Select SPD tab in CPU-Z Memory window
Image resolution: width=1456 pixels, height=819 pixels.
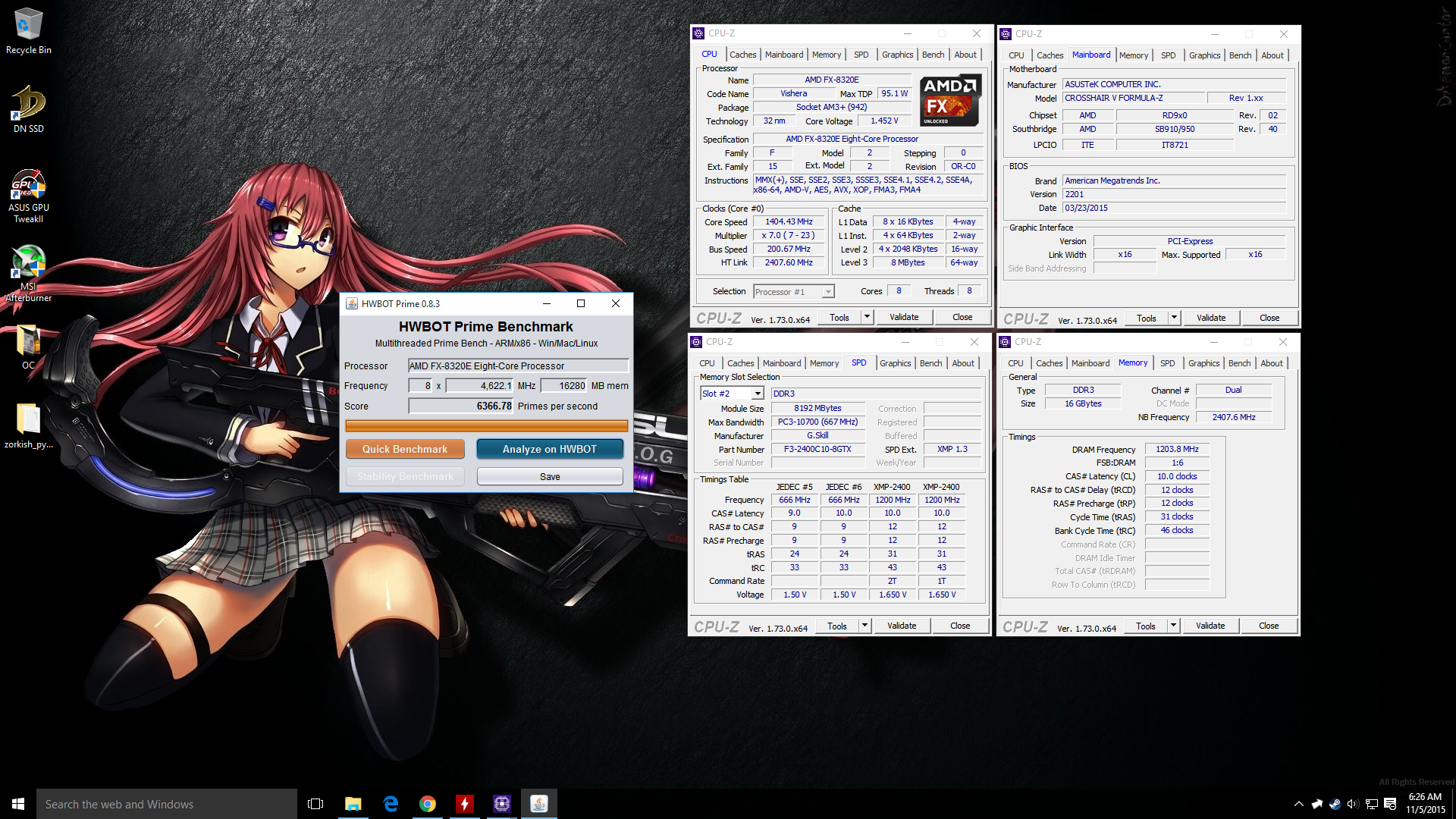coord(1167,363)
